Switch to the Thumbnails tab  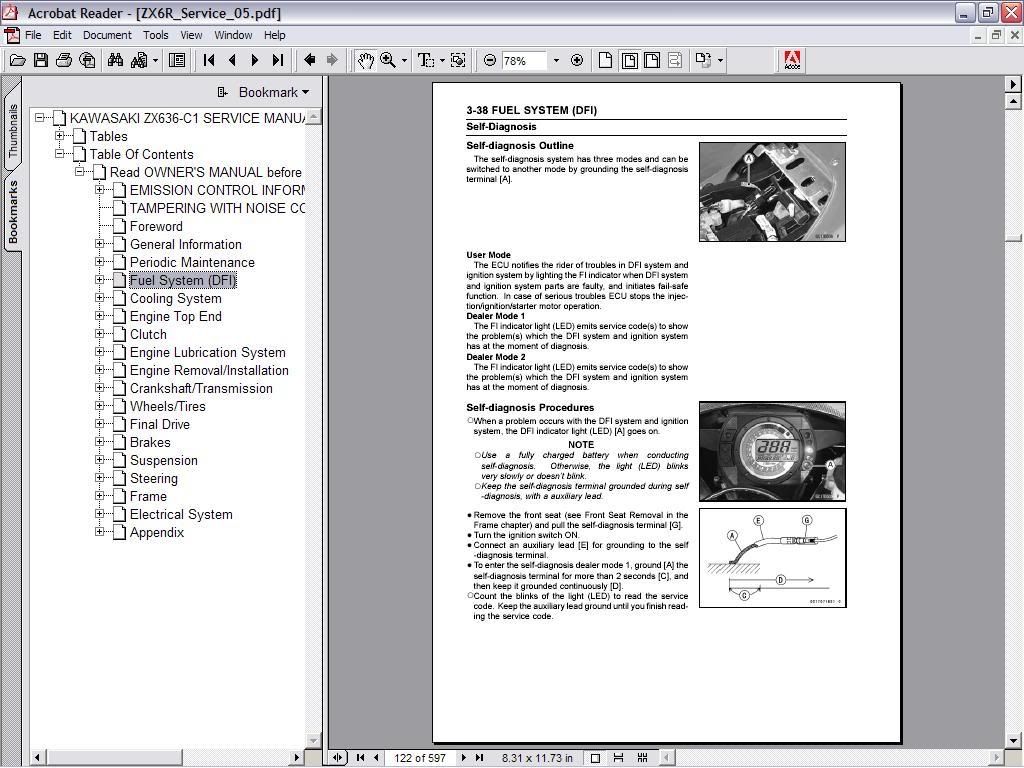pyautogui.click(x=12, y=131)
